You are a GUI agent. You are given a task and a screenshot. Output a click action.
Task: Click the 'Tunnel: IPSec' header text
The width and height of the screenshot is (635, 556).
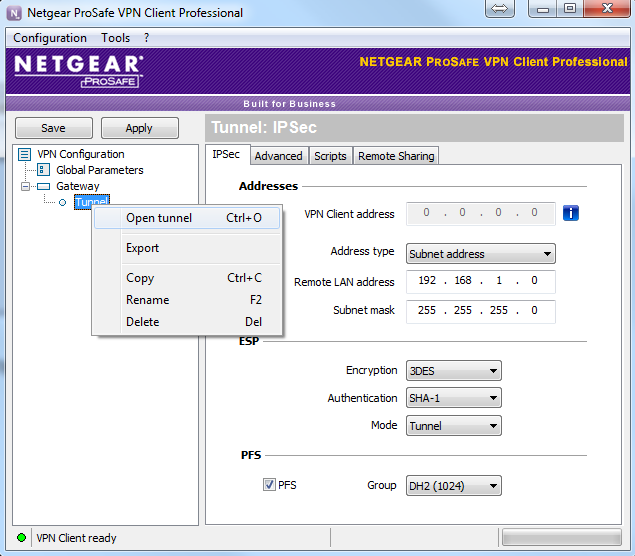(x=264, y=128)
